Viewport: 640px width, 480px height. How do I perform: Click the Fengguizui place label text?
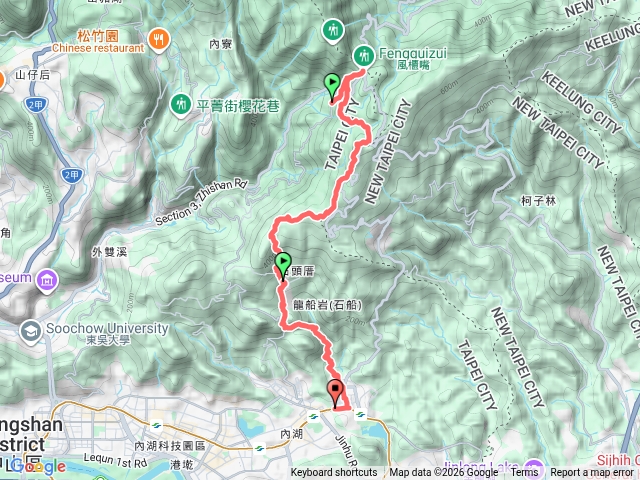pyautogui.click(x=413, y=53)
